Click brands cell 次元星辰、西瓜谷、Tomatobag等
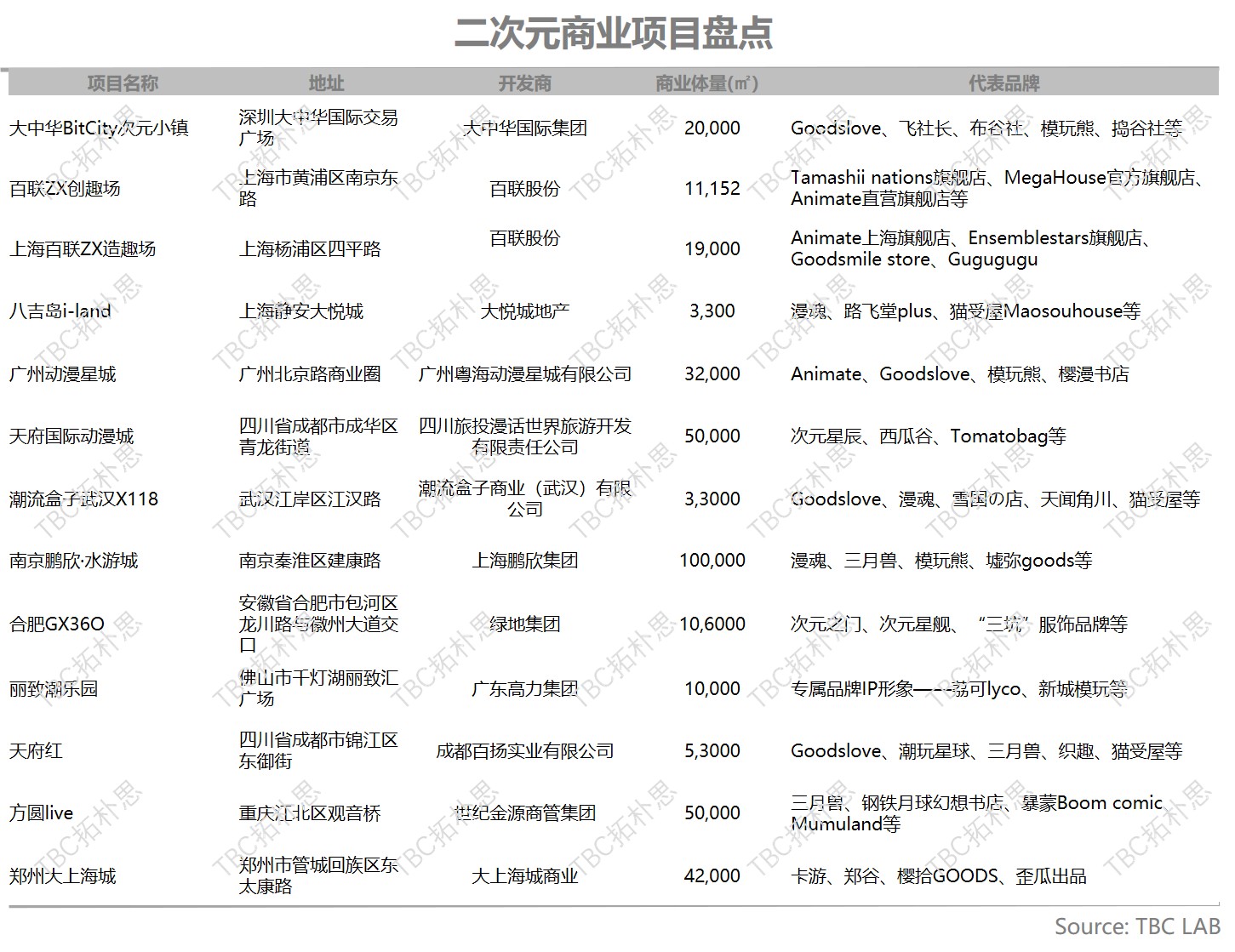 tap(928, 436)
